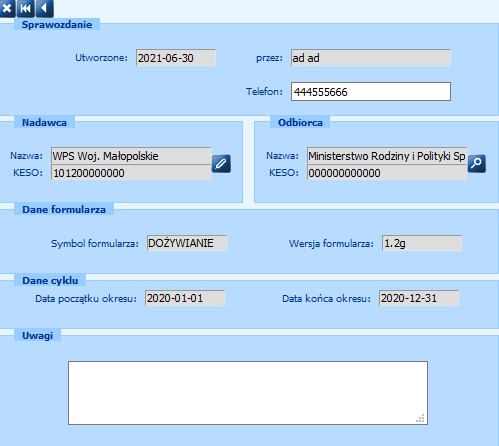This screenshot has height=446, width=499.
Task: Click Odbiorca Nazwa field Ministerstwo Rodziny
Action: click(387, 156)
